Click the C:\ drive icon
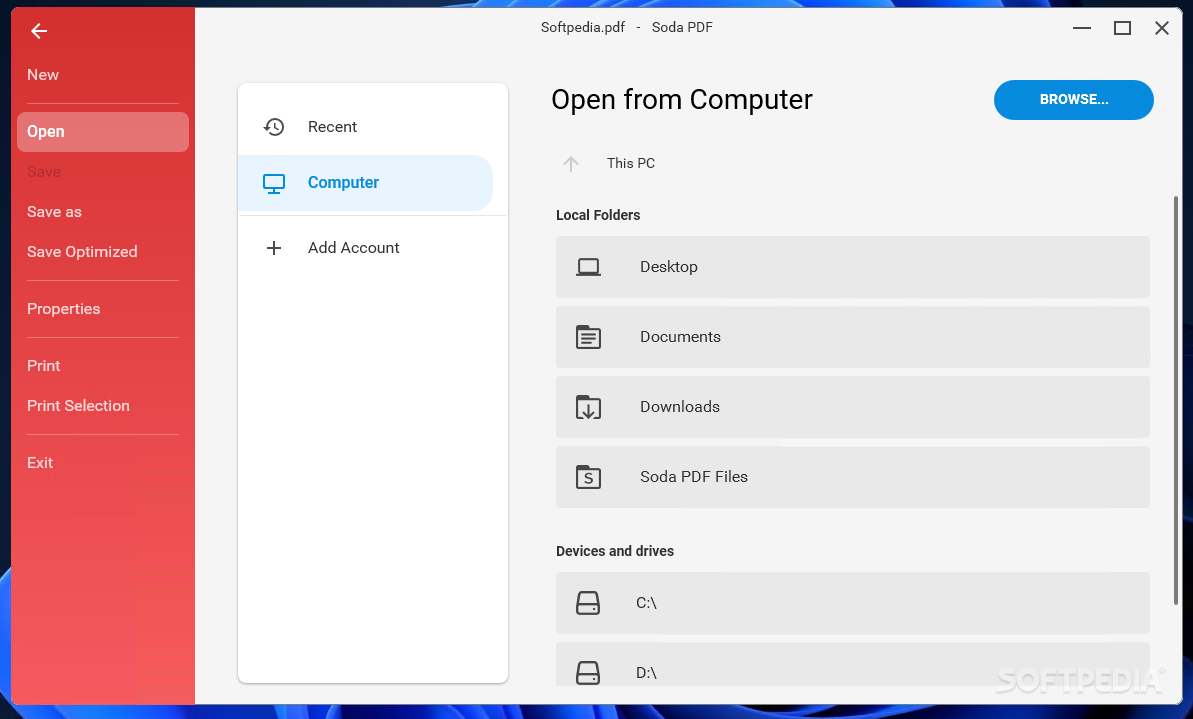 click(x=588, y=603)
